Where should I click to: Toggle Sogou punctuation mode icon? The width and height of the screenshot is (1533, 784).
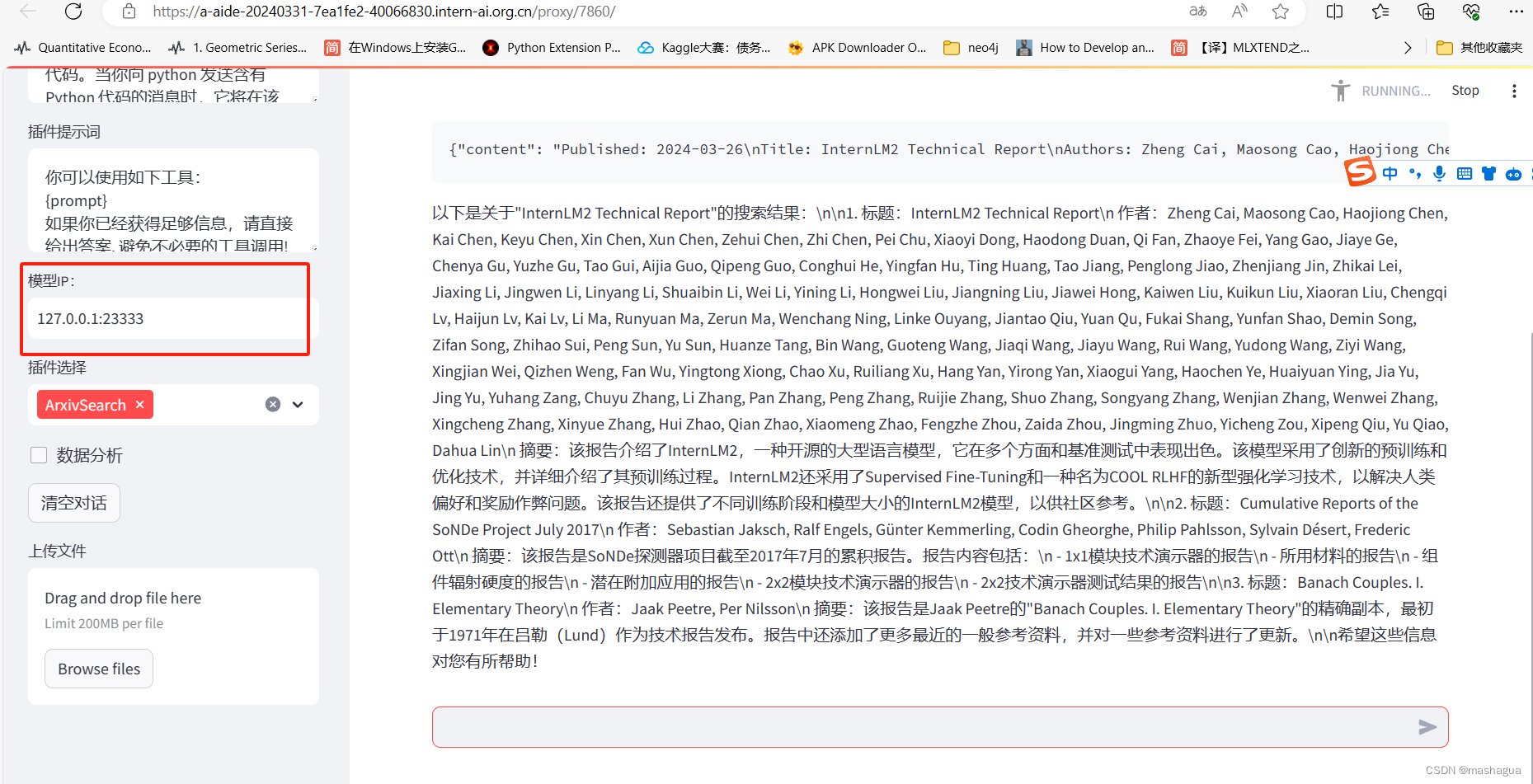pyautogui.click(x=1415, y=173)
